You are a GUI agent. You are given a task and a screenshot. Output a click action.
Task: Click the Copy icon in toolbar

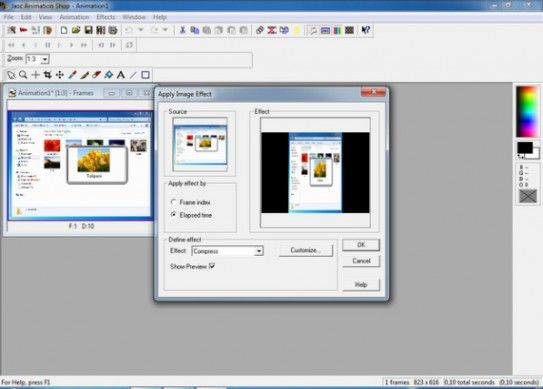point(195,30)
